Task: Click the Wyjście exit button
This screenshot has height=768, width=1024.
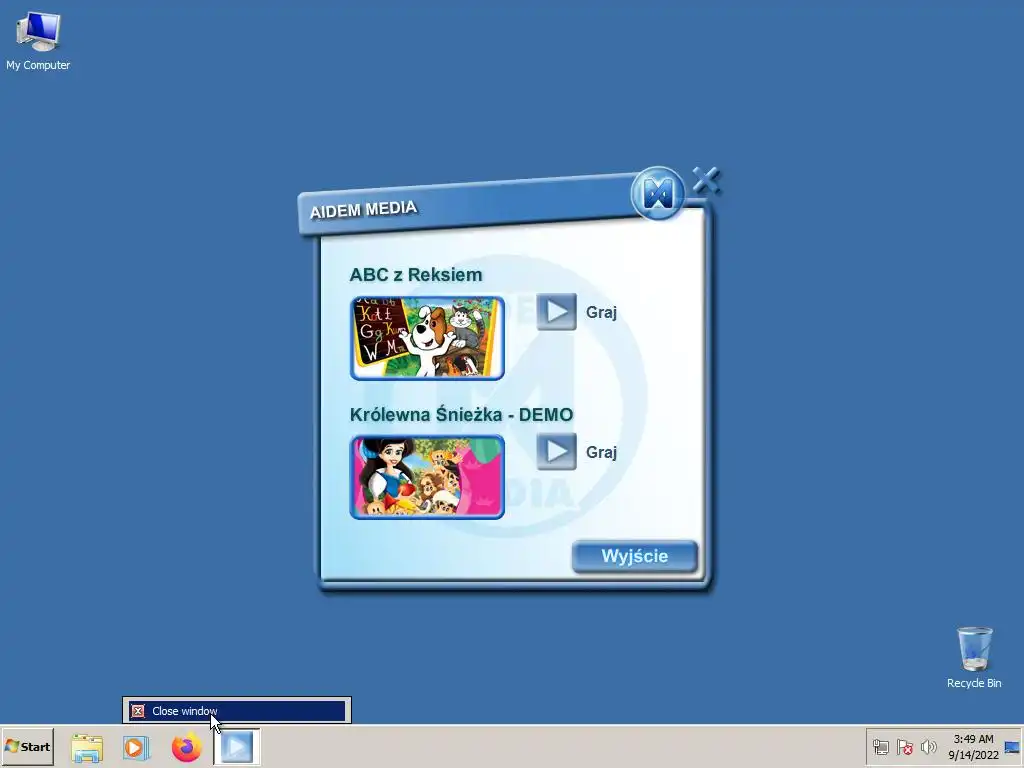Action: point(635,556)
